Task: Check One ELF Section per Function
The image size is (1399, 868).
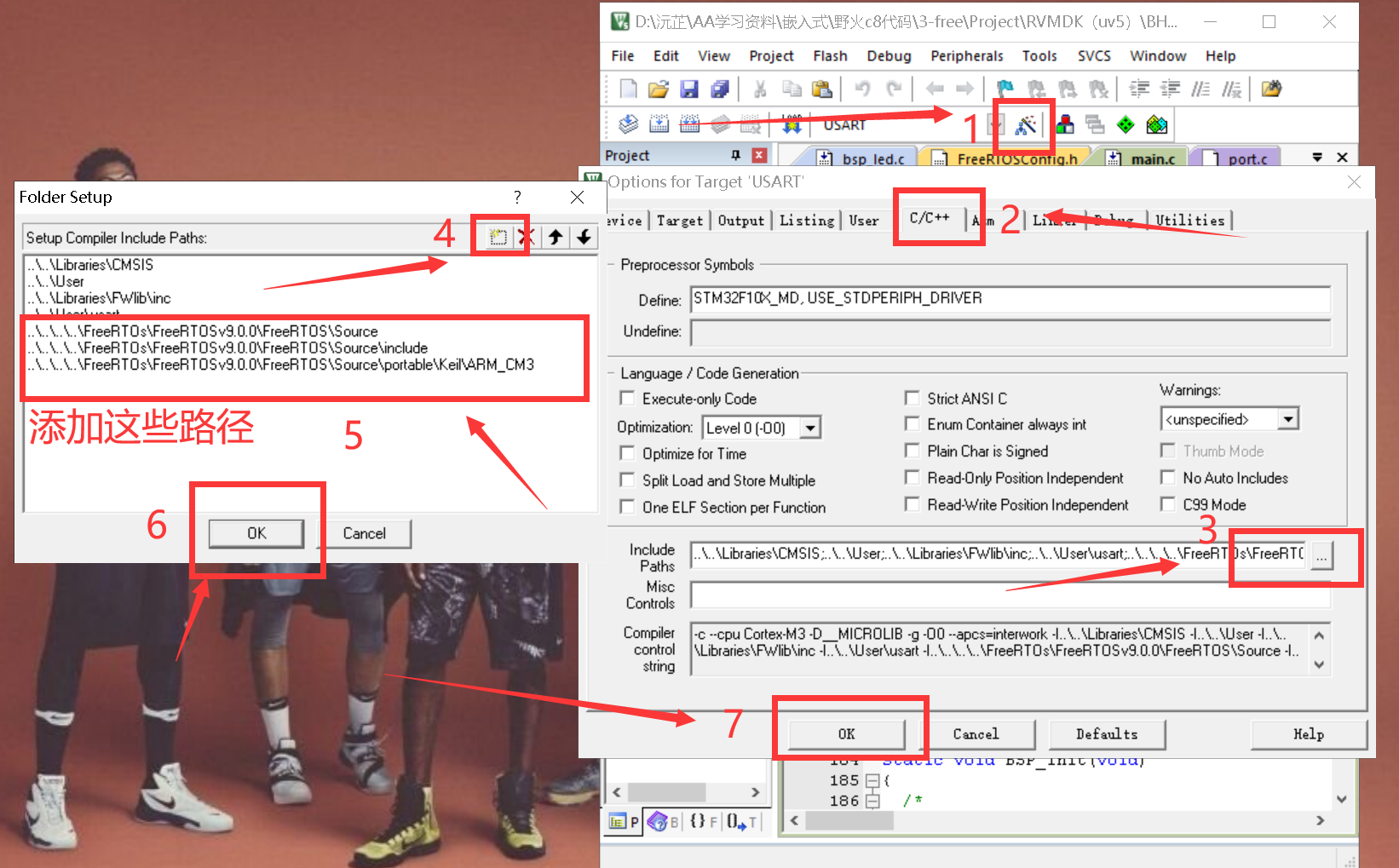Action: click(x=627, y=507)
